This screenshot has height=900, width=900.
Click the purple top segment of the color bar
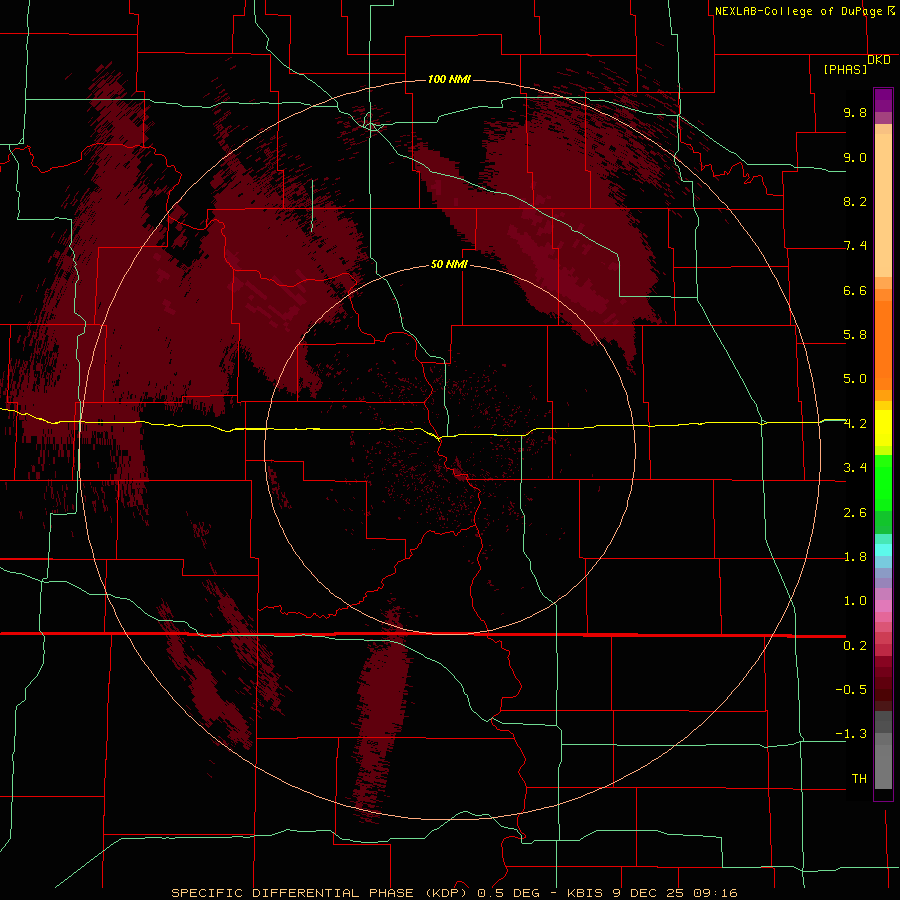pos(883,100)
